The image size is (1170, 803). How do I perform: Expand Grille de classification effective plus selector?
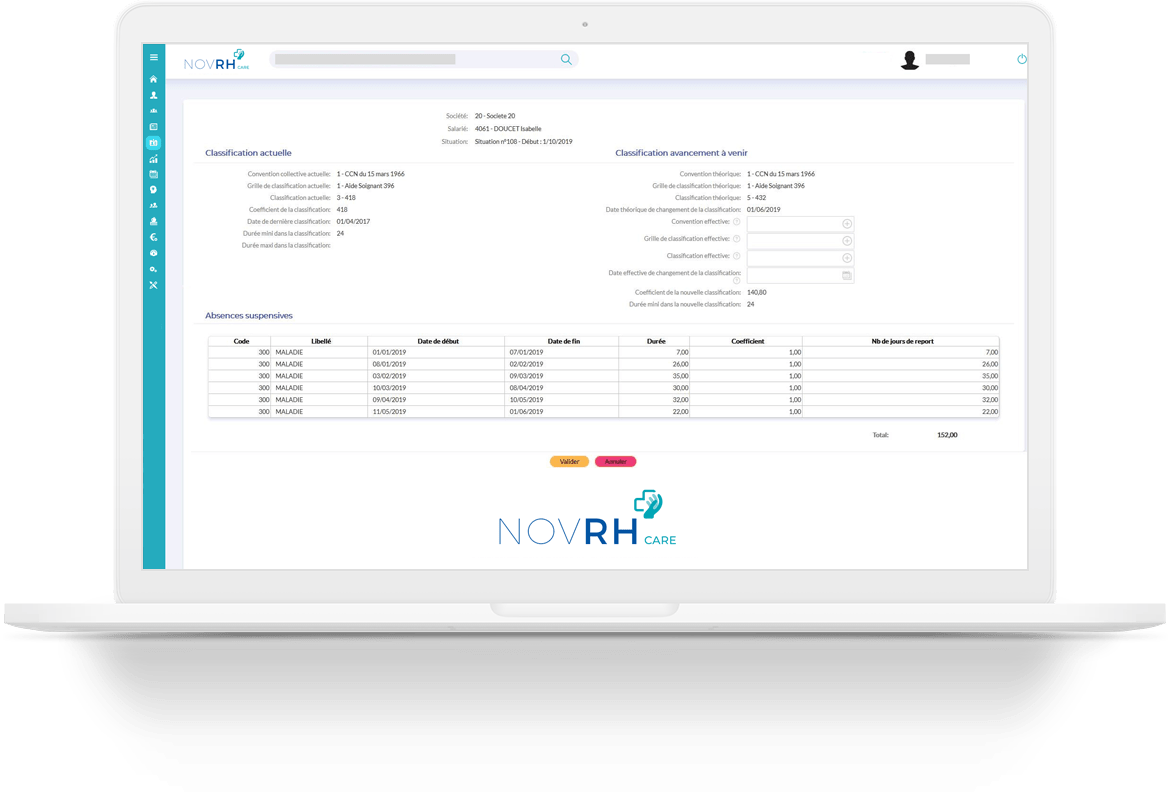point(847,241)
